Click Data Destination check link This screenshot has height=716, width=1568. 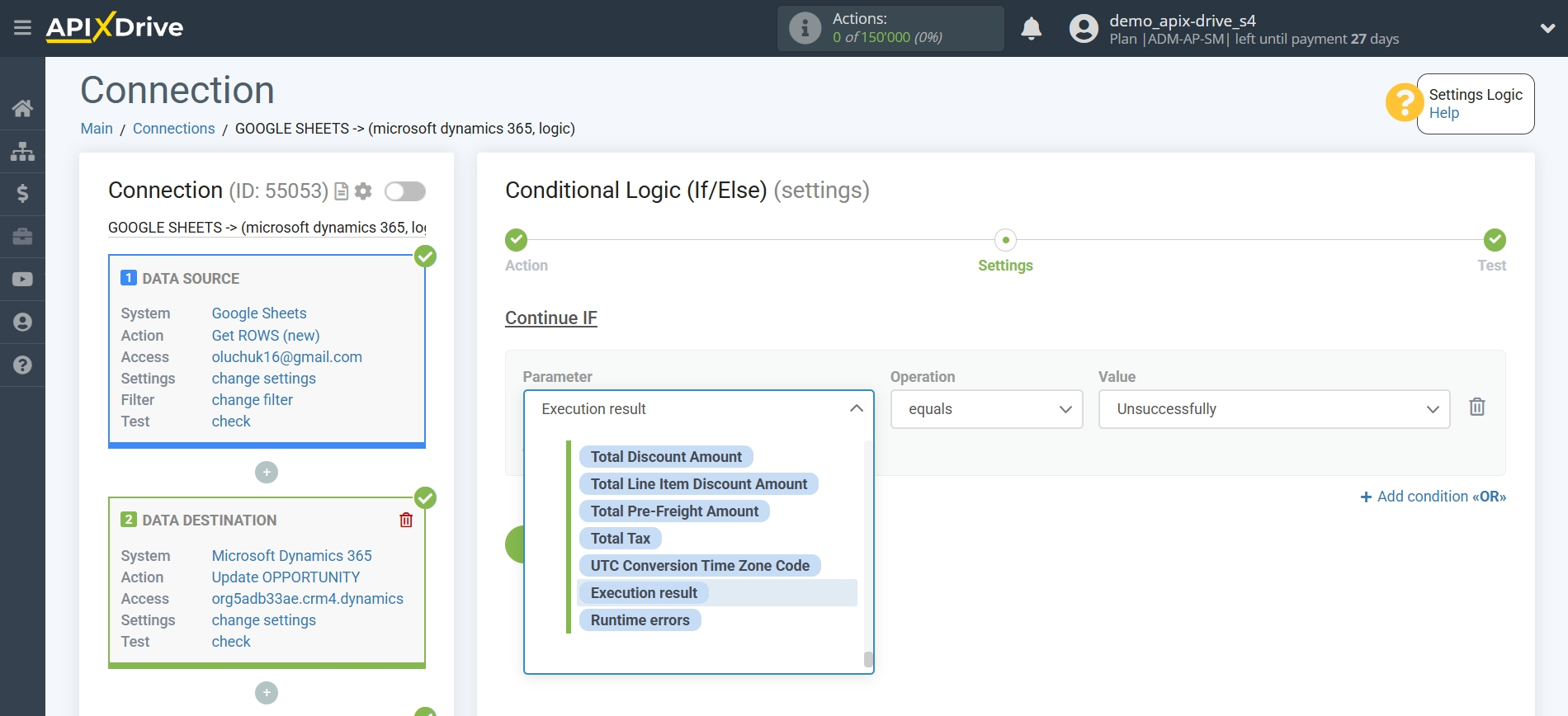(x=231, y=642)
